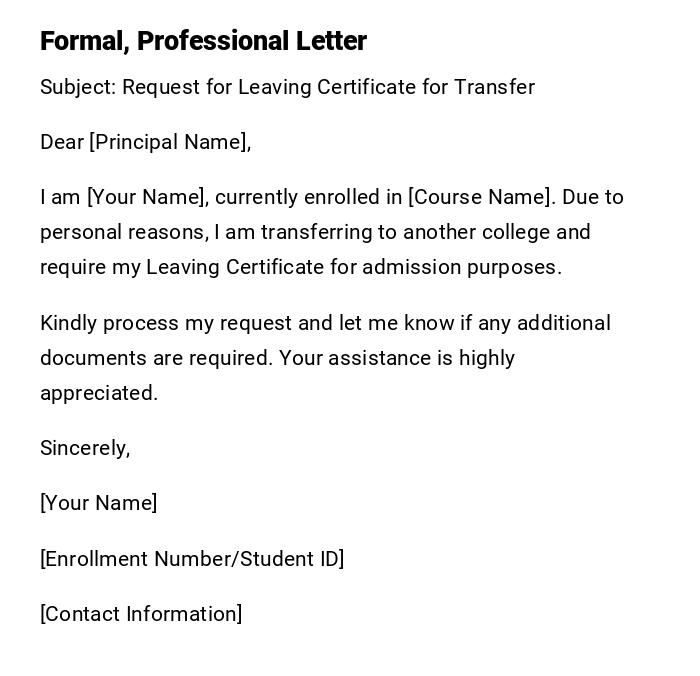Select the [Principal Name] placeholder
The width and height of the screenshot is (700, 676).
click(169, 142)
